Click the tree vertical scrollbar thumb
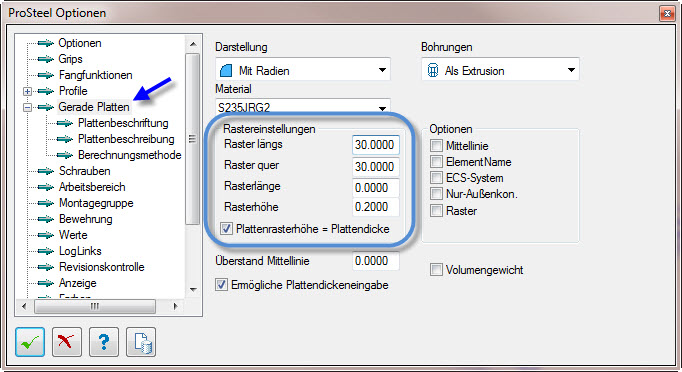Screen dimensions: 682x372 [192, 139]
